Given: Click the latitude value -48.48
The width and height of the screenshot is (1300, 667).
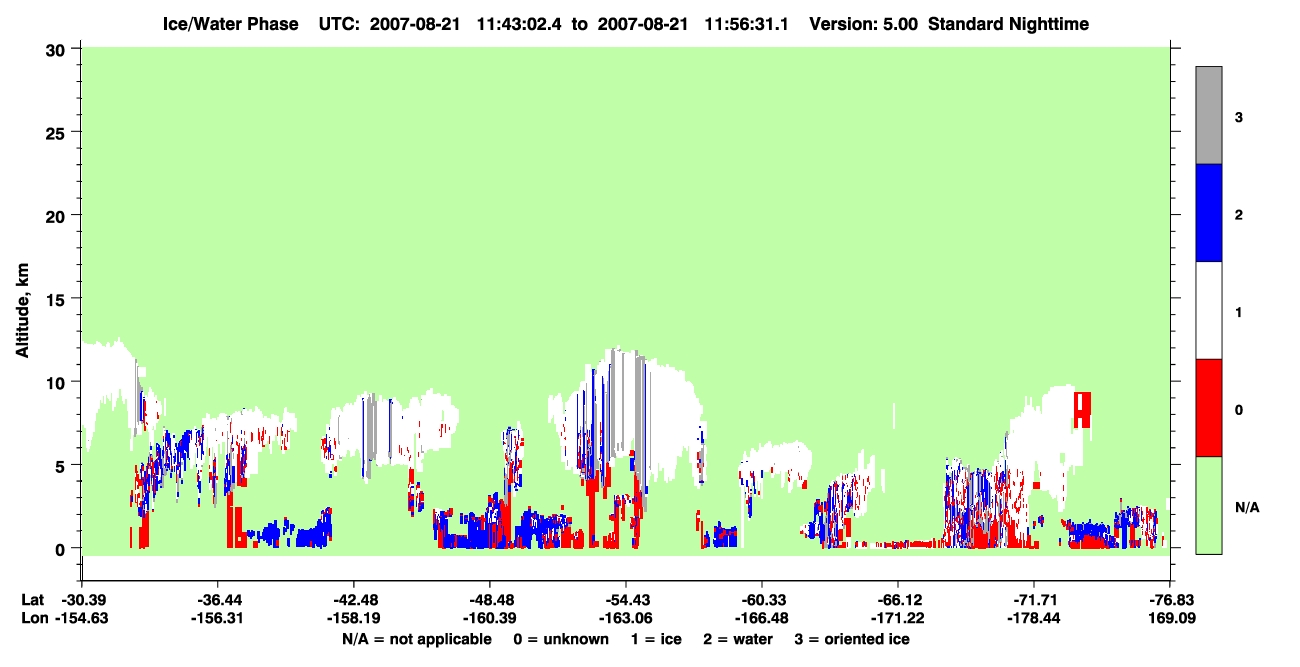Looking at the screenshot, I should click(x=489, y=600).
